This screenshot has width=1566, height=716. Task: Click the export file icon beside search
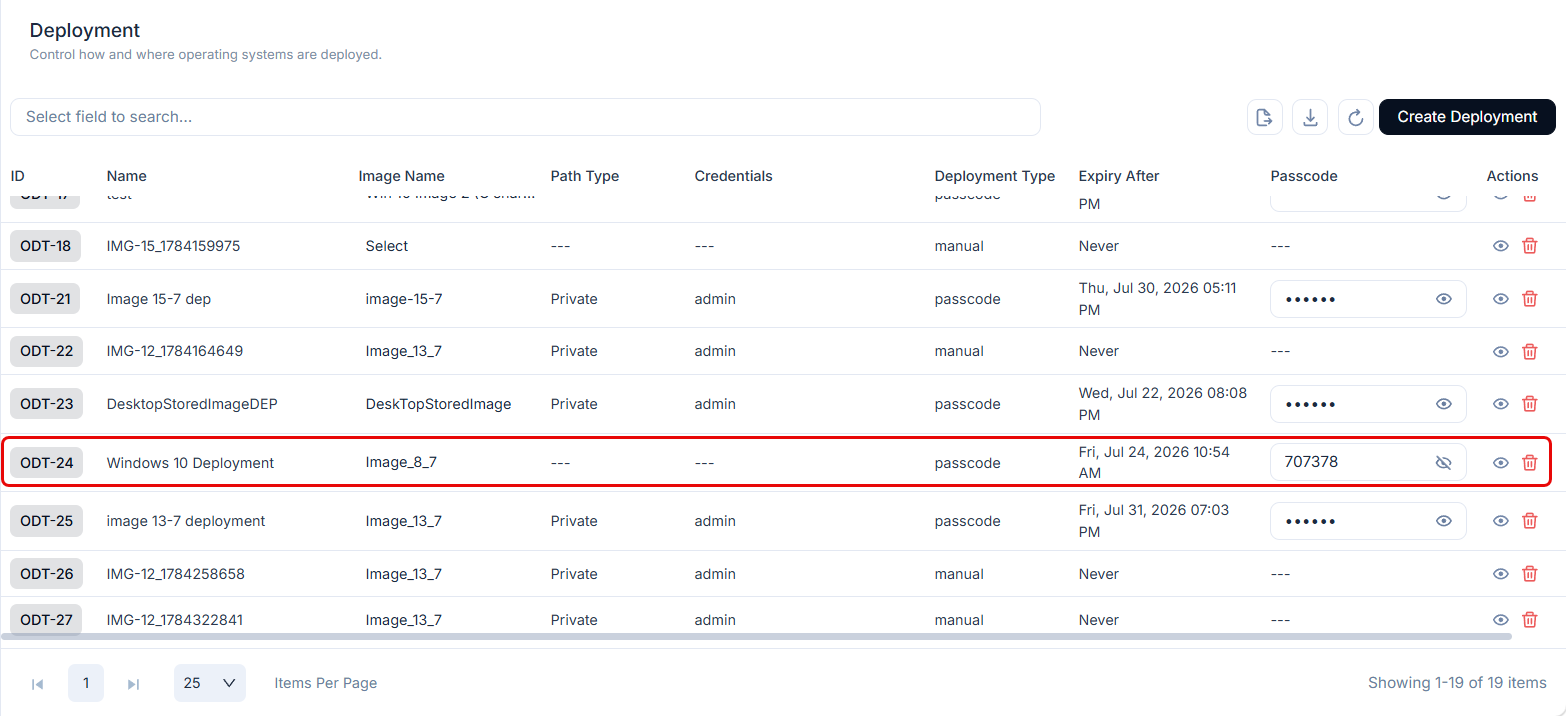1265,117
